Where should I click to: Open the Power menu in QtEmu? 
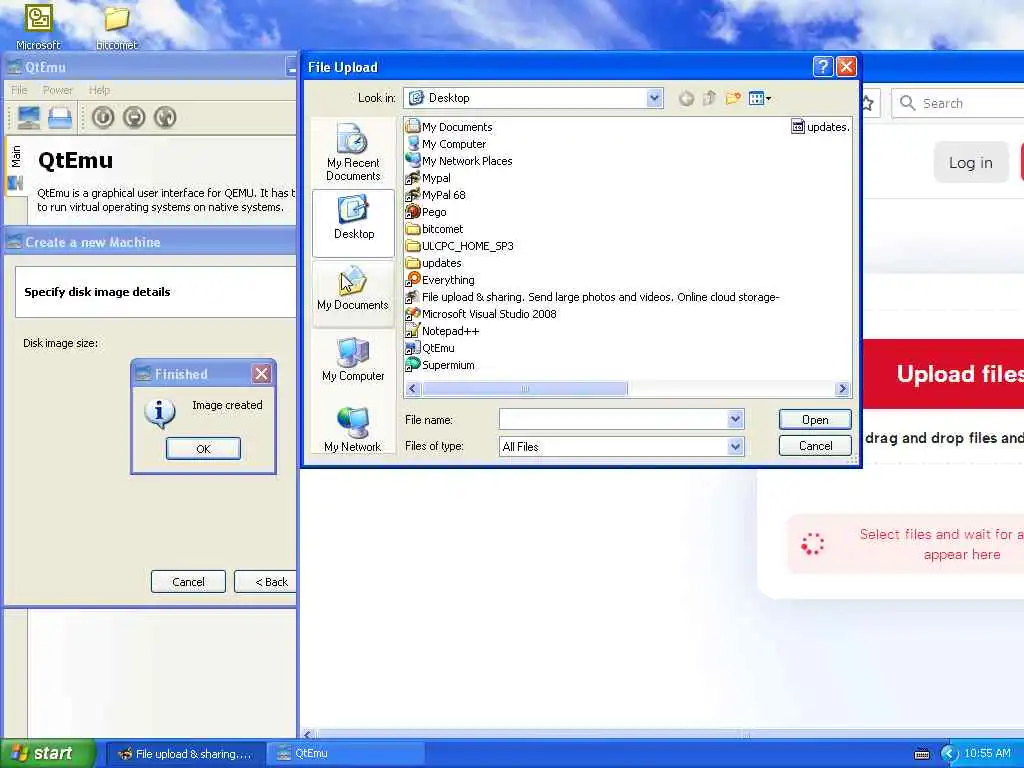[57, 90]
